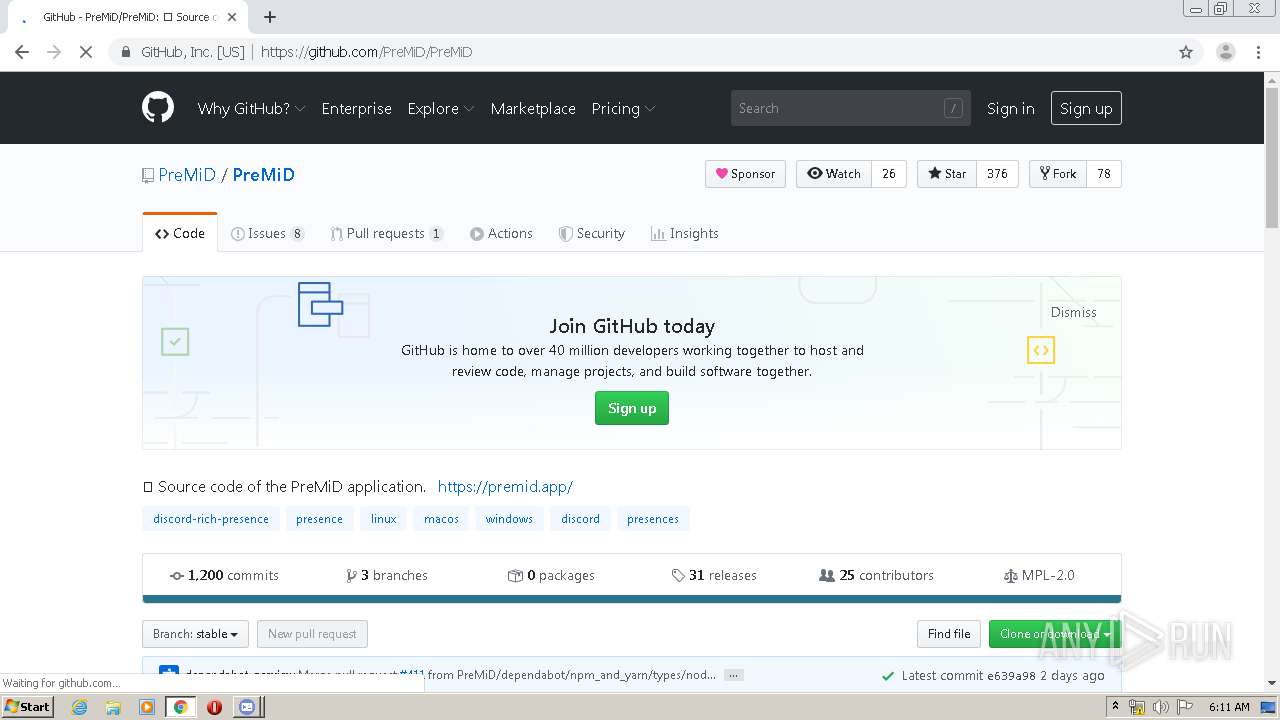Image resolution: width=1280 pixels, height=720 pixels.
Task: Open the Action Center flag icon
Action: tap(1184, 707)
